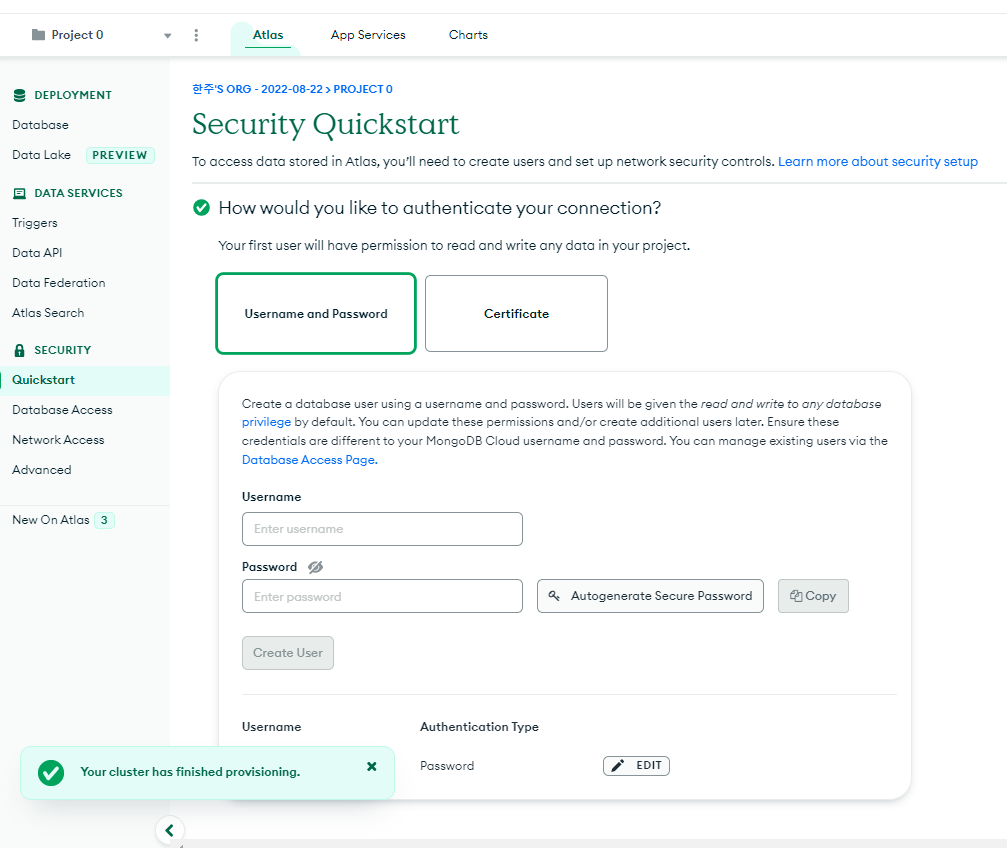1007x848 pixels.
Task: Focus the Enter username field
Action: tap(382, 529)
